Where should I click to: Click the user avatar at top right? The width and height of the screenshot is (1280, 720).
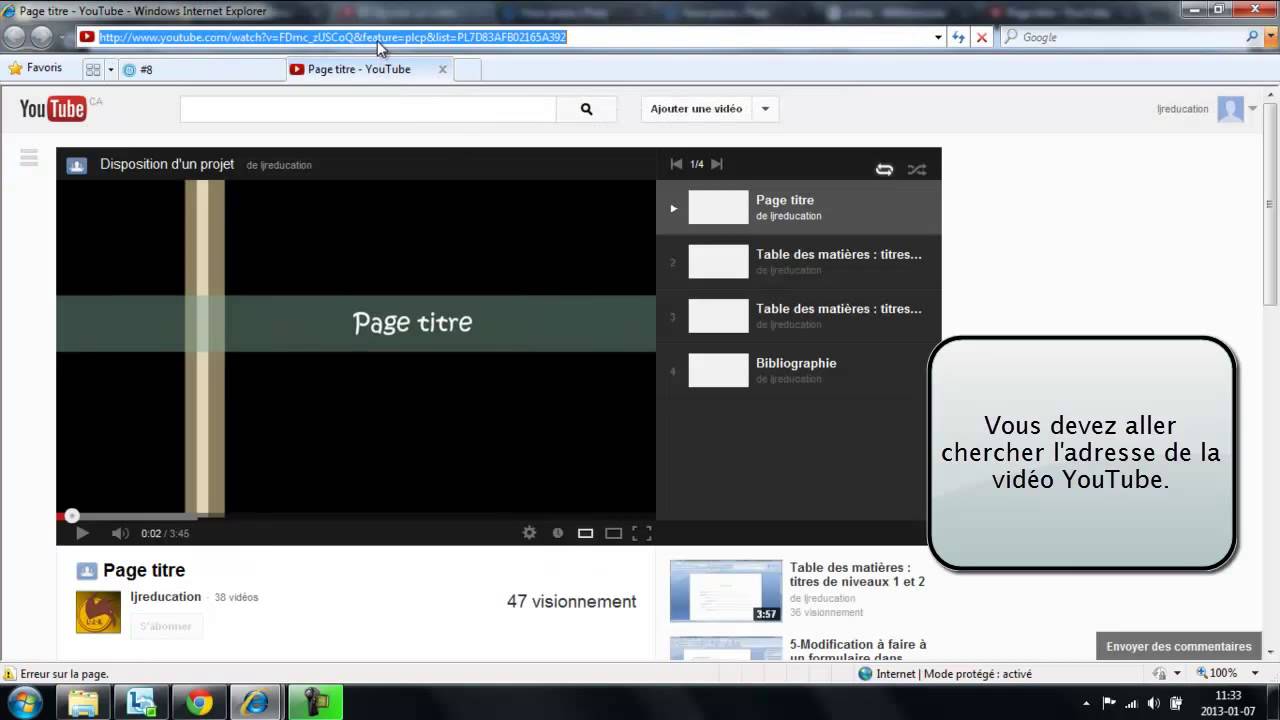coord(1230,109)
